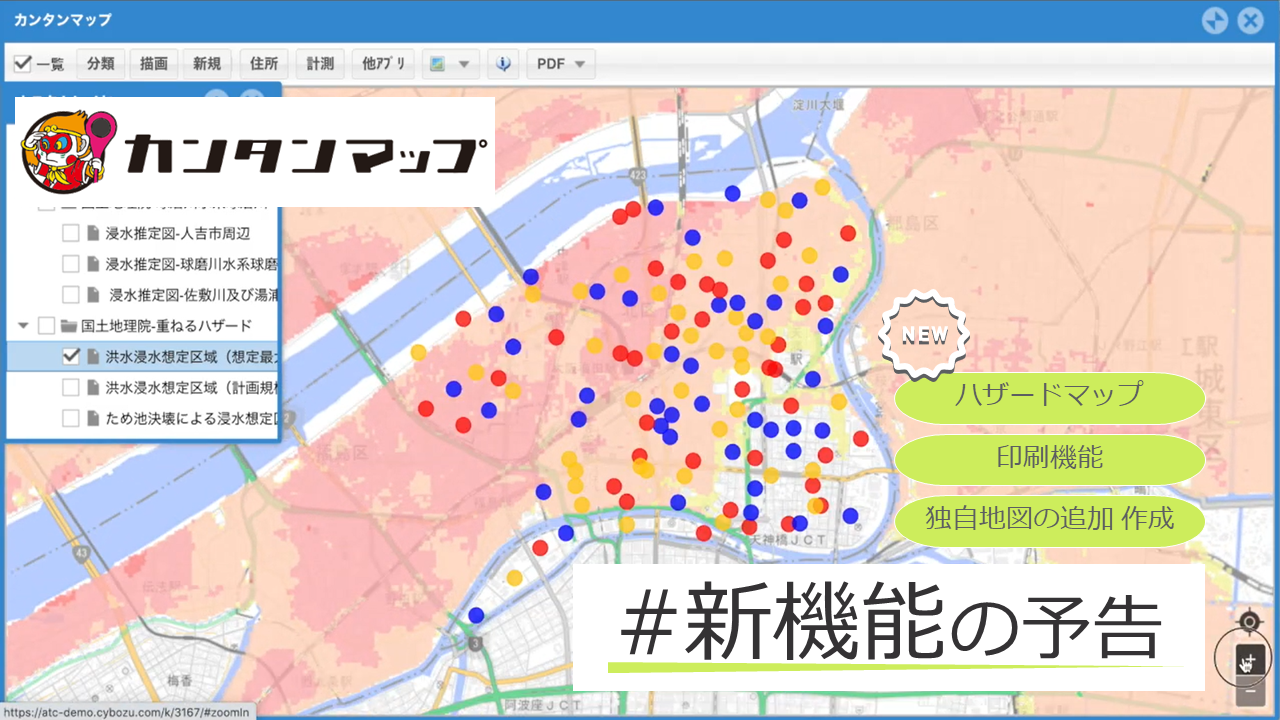The width and height of the screenshot is (1280, 720).
Task: Uncheck 洪水浸水想定区域（想定最大 layer checkbox
Action: [x=71, y=356]
